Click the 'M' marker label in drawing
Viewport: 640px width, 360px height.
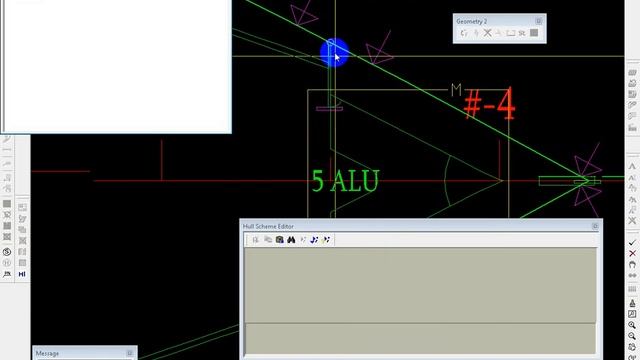click(456, 90)
